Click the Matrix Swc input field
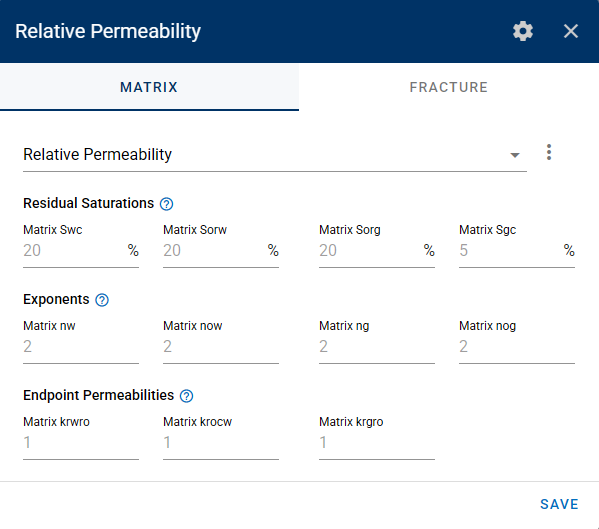This screenshot has width=599, height=529. click(x=81, y=251)
